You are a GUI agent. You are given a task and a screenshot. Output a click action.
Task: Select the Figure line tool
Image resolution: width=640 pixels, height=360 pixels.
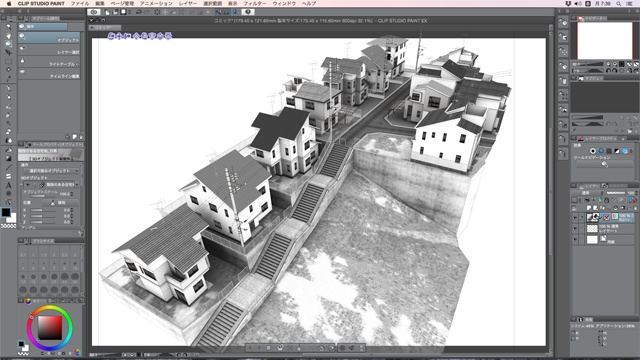[8, 167]
